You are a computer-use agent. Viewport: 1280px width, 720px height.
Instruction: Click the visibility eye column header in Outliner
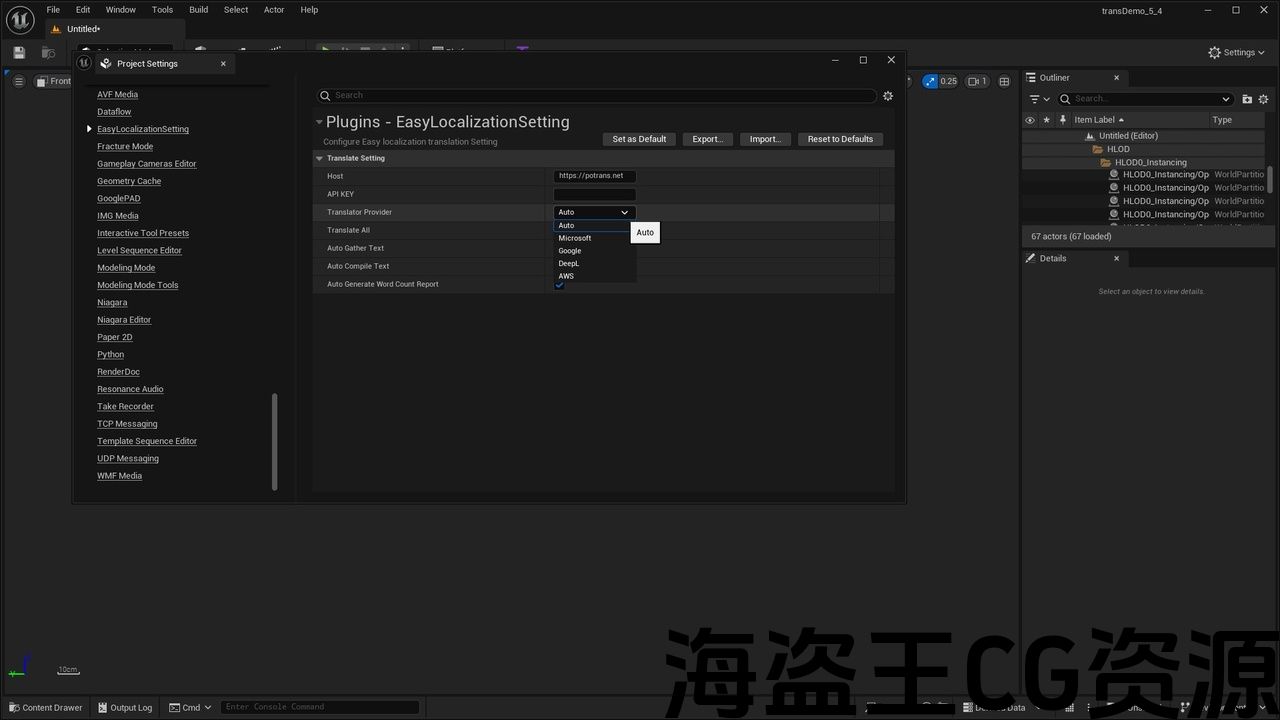point(1030,120)
